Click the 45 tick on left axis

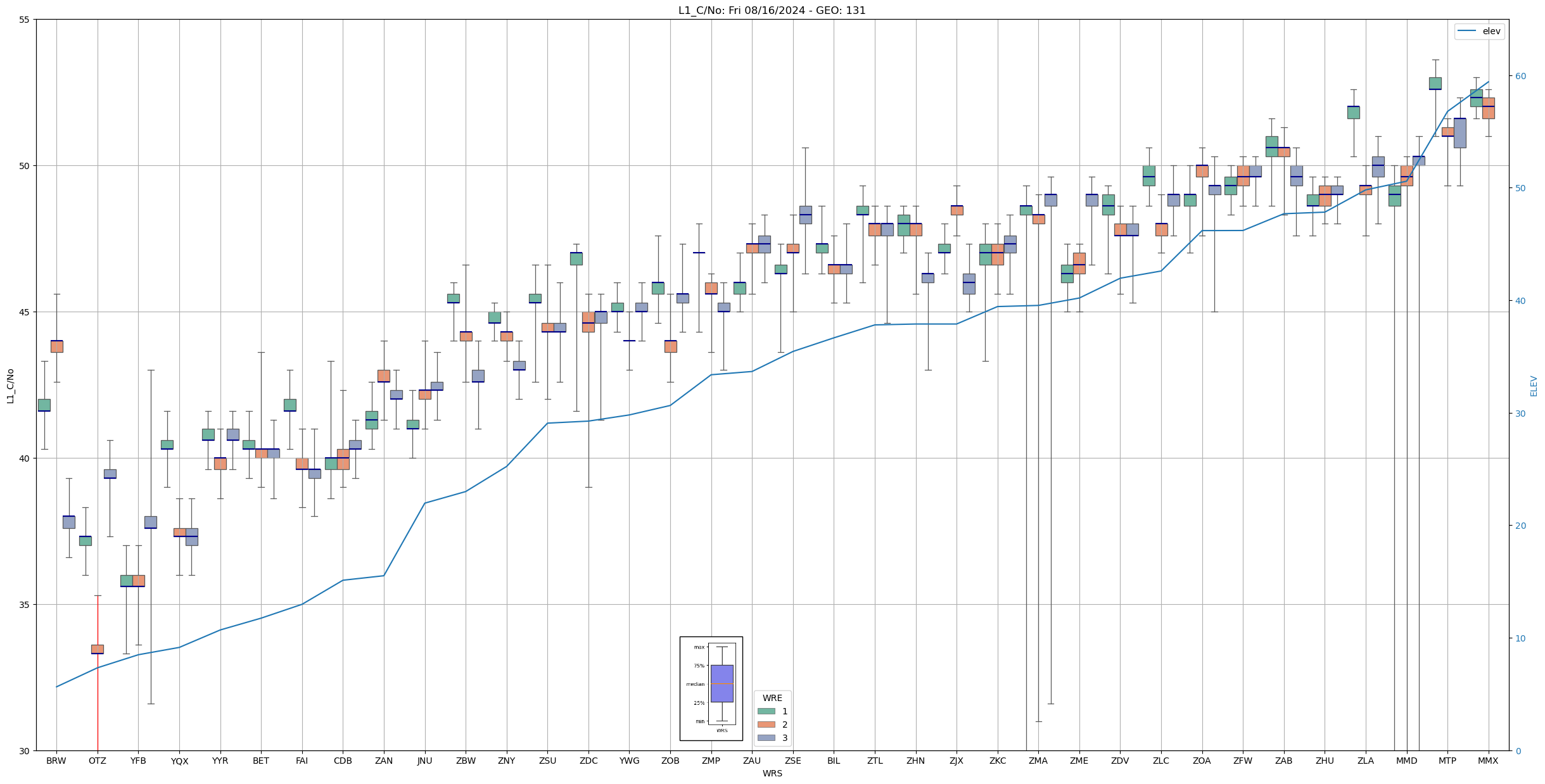(x=25, y=312)
